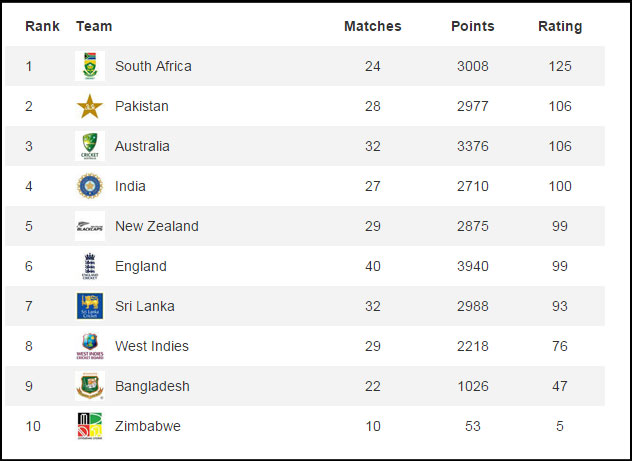Select Zimbabwe's rating value 5
The height and width of the screenshot is (461, 632).
pyautogui.click(x=560, y=426)
